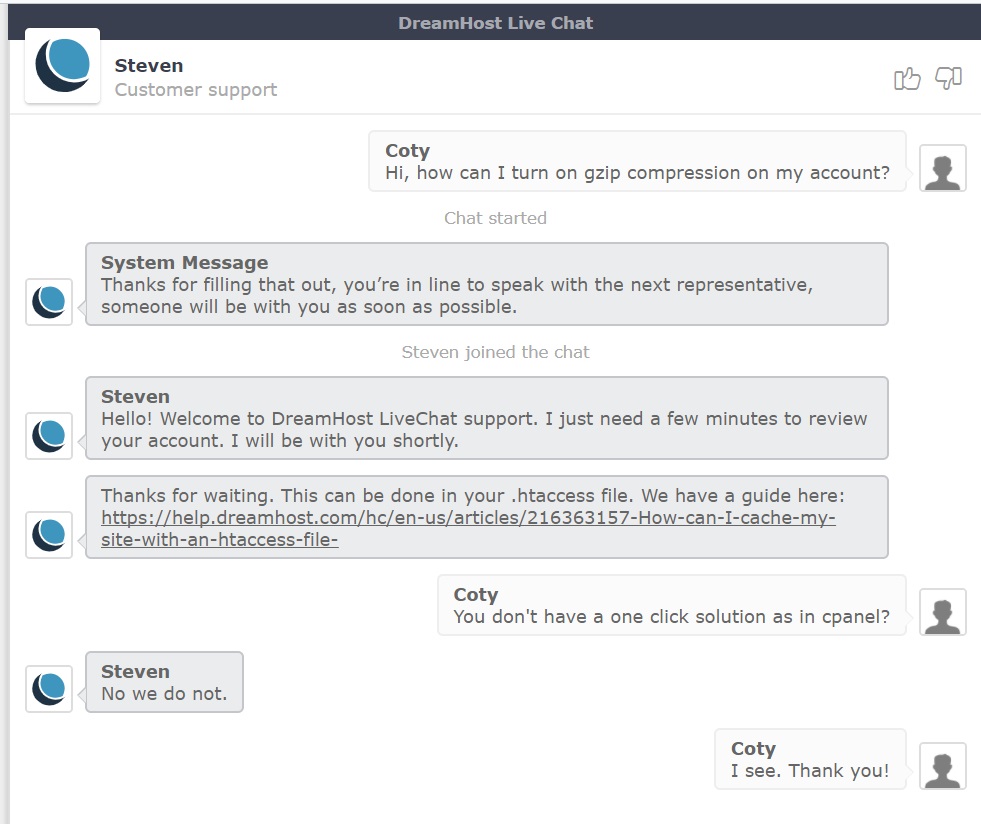This screenshot has width=981, height=824.
Task: Click Steven's large DreamHost avatar in header
Action: (63, 66)
